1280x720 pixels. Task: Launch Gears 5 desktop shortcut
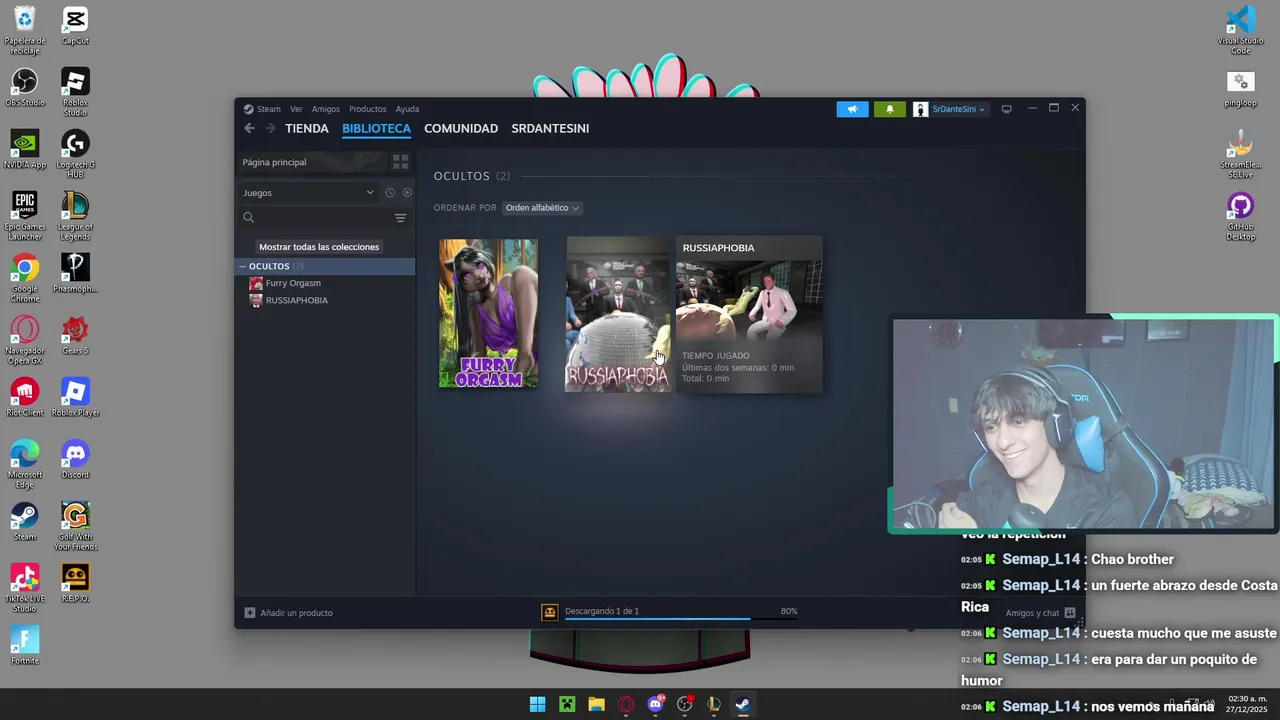tap(75, 336)
